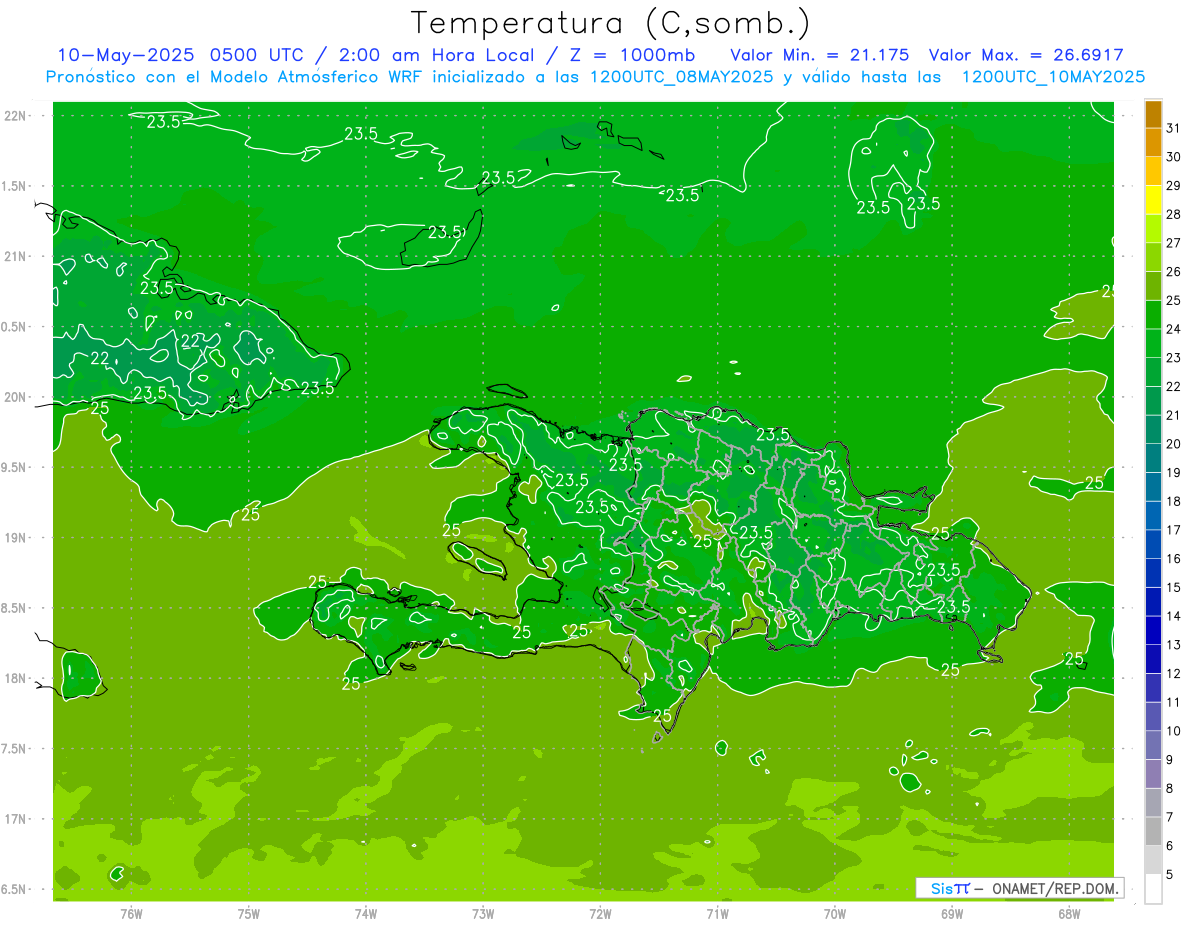
Task: Click the "72W" longitude label
Action: click(600, 915)
